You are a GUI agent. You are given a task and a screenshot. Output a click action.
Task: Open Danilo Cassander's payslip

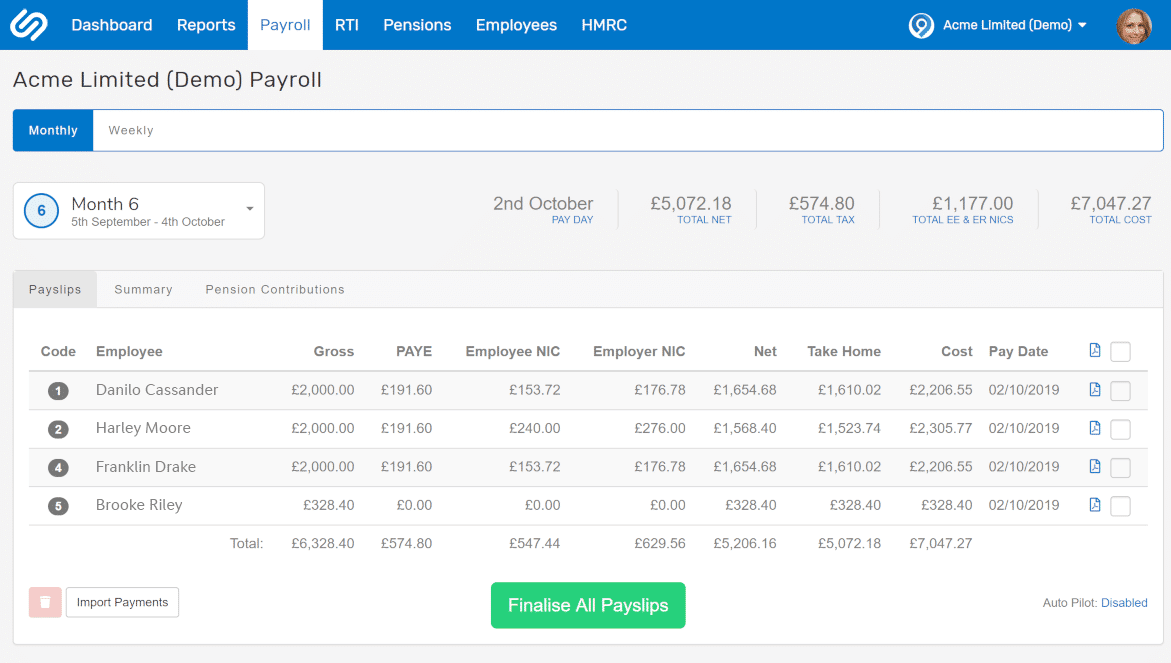pos(157,390)
